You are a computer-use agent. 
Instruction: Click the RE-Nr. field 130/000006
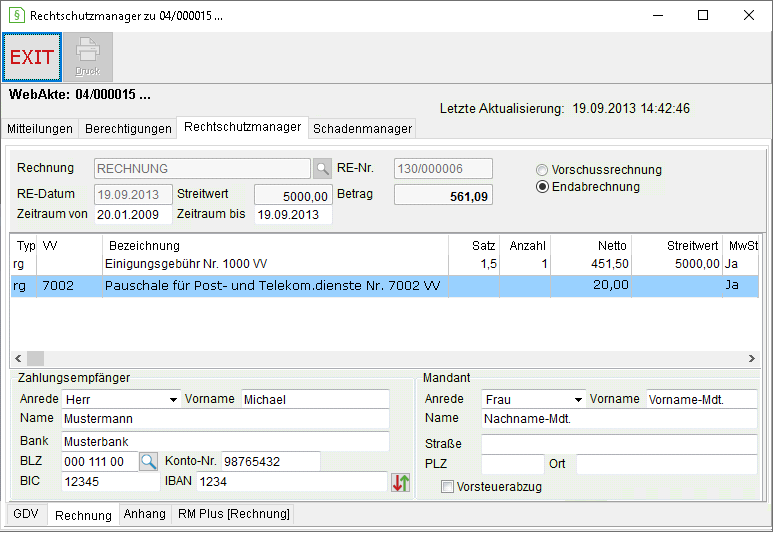point(443,169)
